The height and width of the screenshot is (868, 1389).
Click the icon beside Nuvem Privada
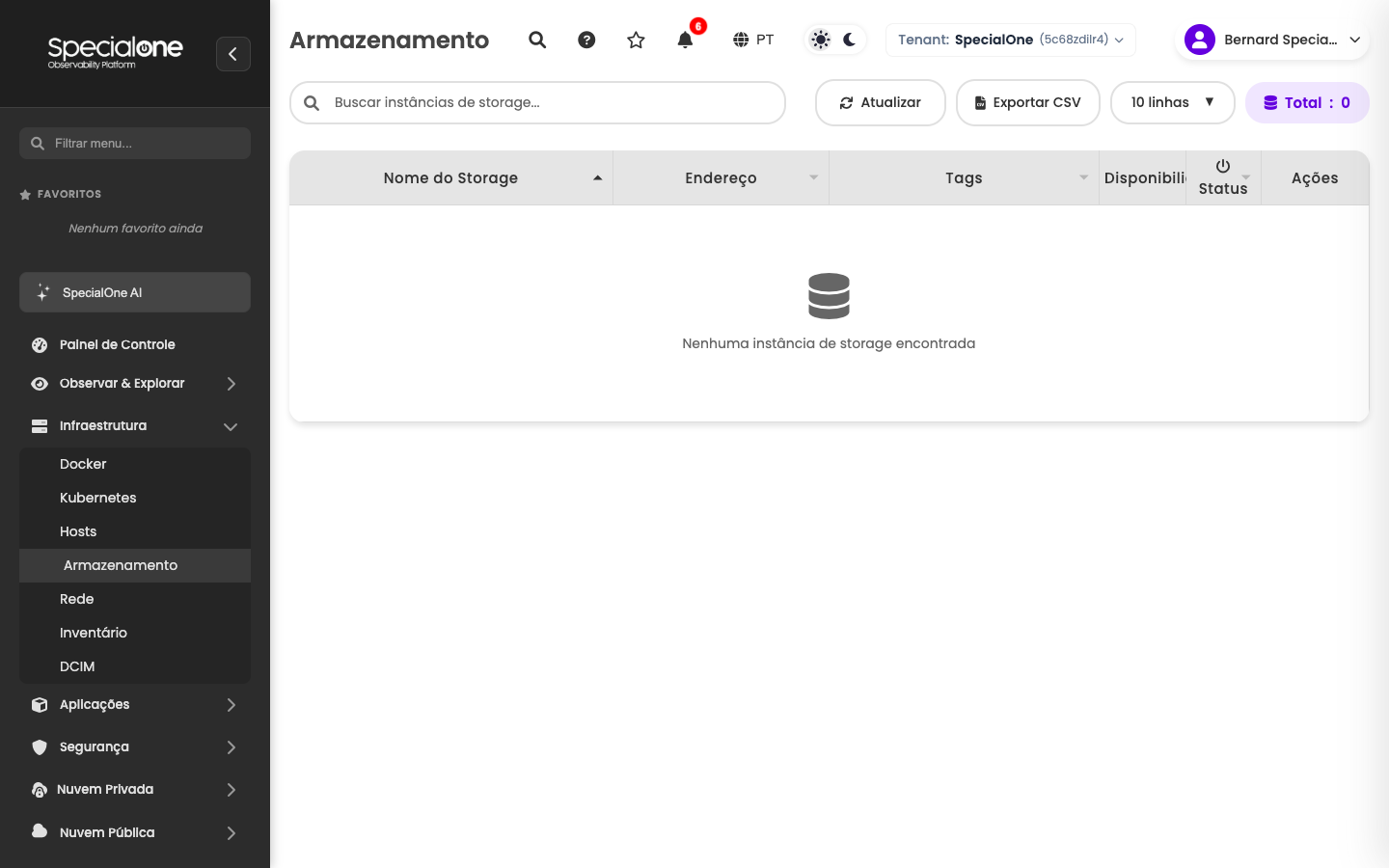[x=40, y=790]
